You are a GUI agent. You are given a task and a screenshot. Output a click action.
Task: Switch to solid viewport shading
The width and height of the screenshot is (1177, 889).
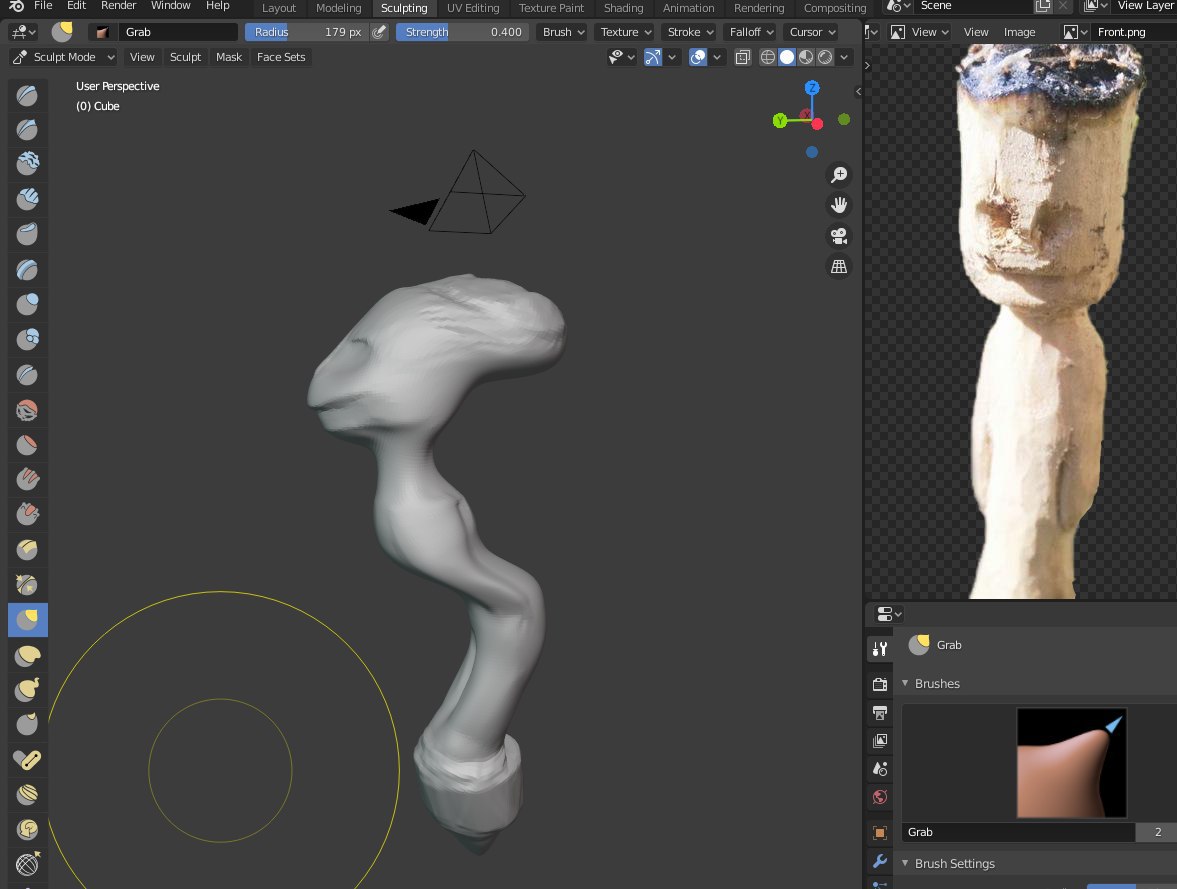point(787,57)
